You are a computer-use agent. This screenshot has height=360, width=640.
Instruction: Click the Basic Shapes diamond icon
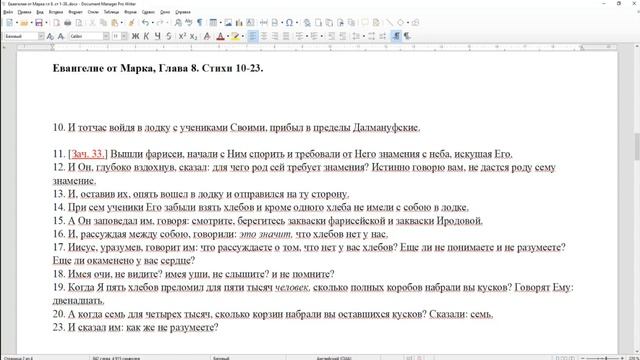coord(400,23)
